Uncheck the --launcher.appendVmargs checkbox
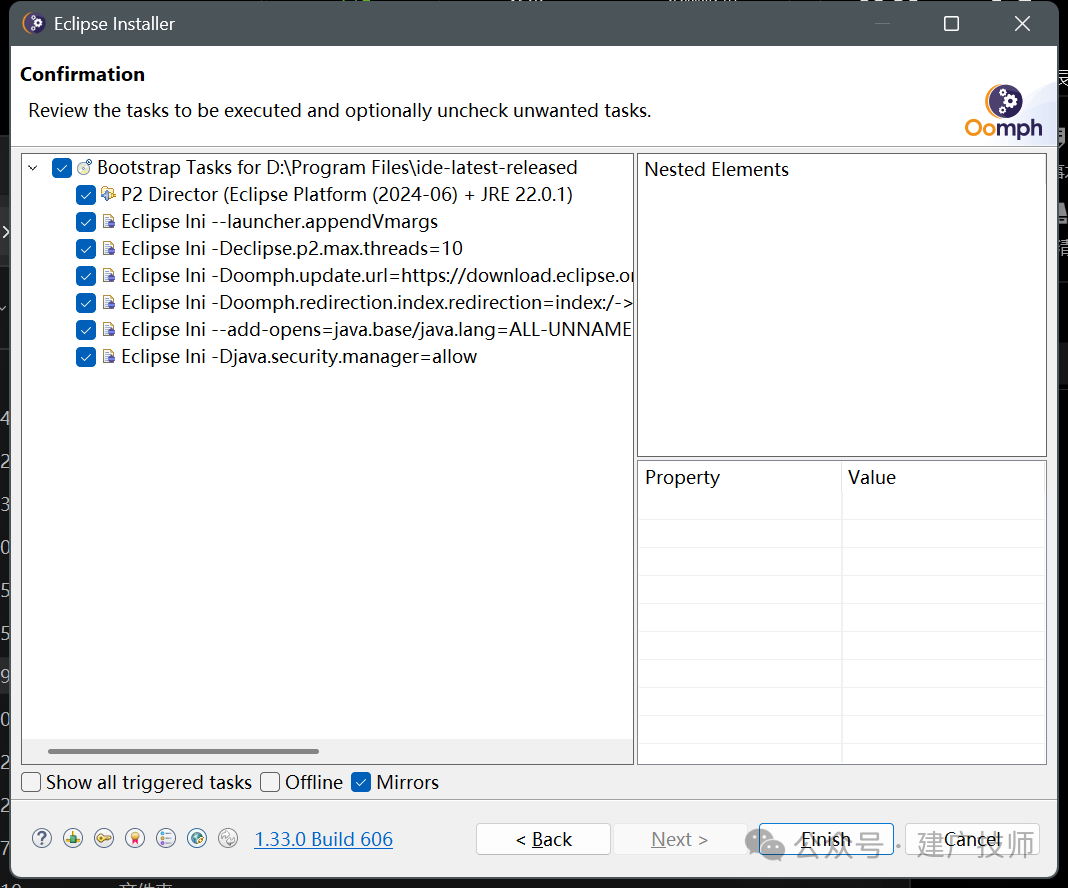 86,222
